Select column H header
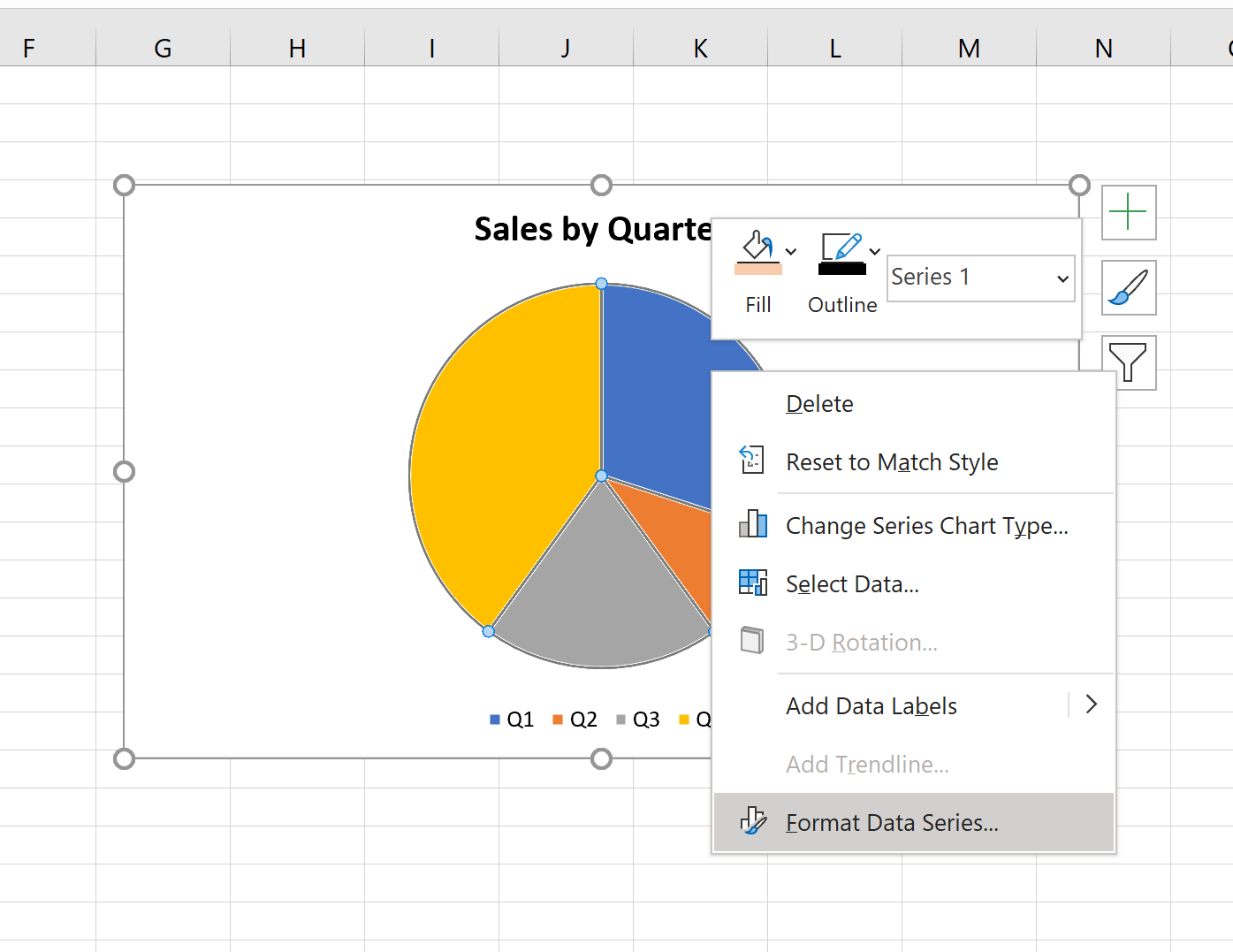The width and height of the screenshot is (1233, 952). (x=297, y=49)
